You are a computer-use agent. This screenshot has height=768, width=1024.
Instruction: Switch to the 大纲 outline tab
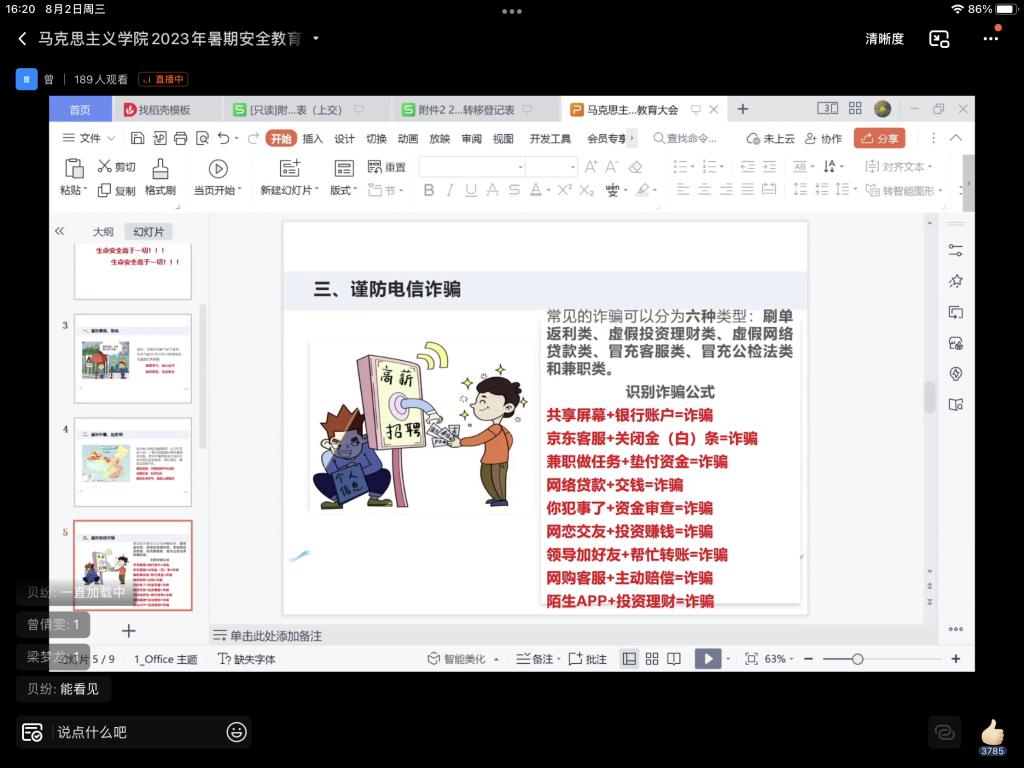(103, 231)
